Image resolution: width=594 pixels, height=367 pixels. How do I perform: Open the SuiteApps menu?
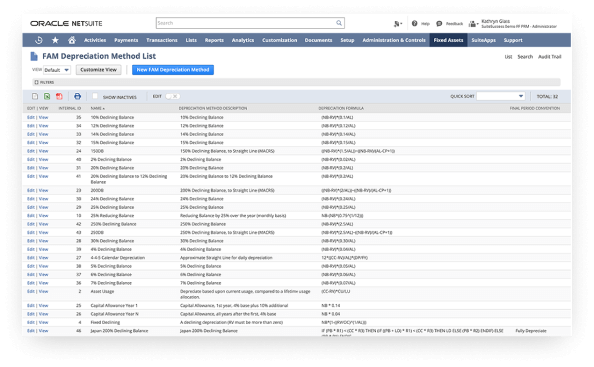pos(483,40)
